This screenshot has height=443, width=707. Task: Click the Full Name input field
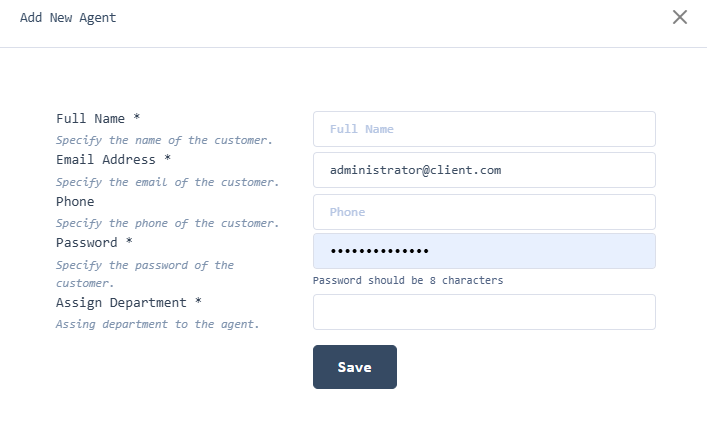484,129
